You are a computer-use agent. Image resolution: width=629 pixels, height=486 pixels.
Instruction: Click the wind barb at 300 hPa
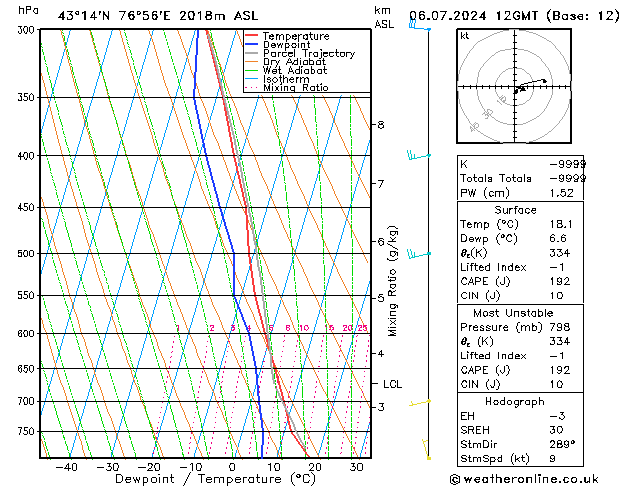point(420,25)
